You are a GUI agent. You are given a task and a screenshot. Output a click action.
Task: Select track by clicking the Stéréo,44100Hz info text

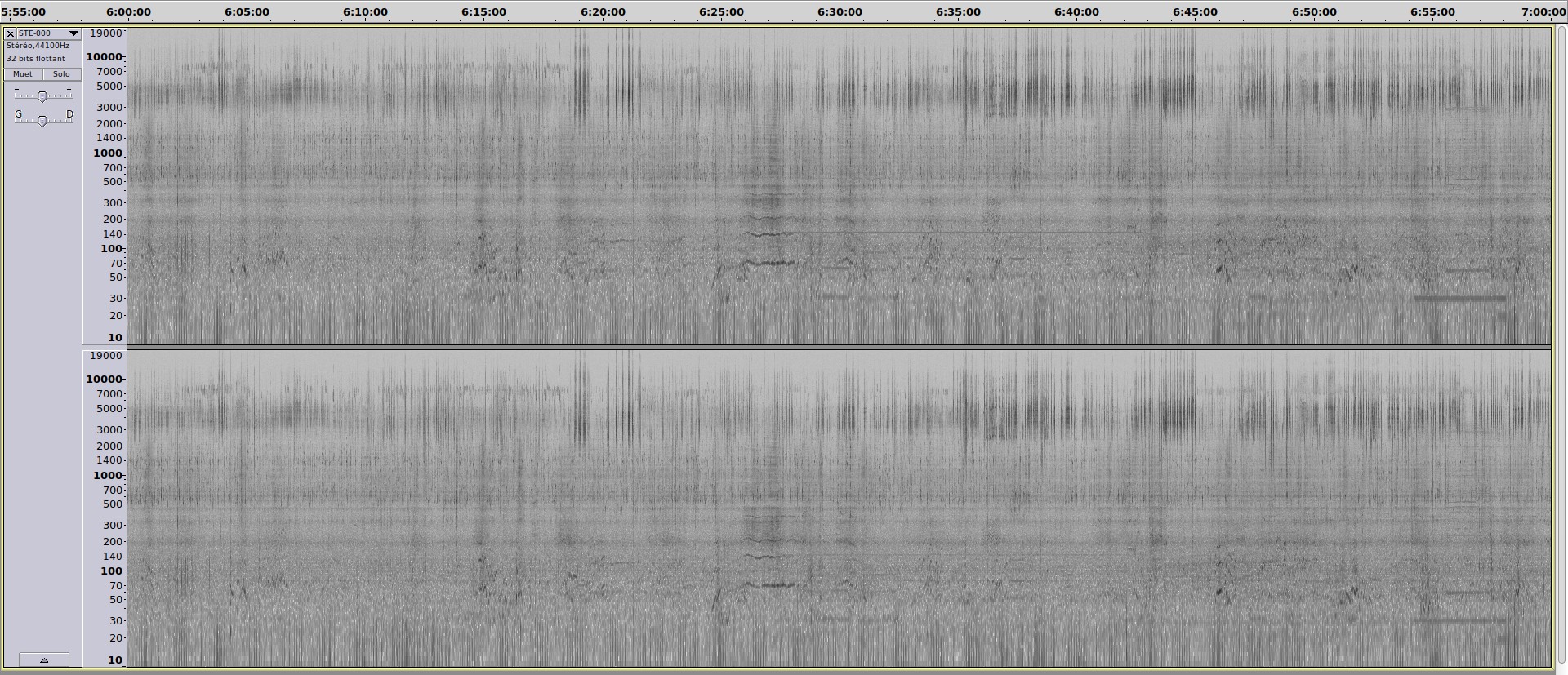pyautogui.click(x=38, y=46)
